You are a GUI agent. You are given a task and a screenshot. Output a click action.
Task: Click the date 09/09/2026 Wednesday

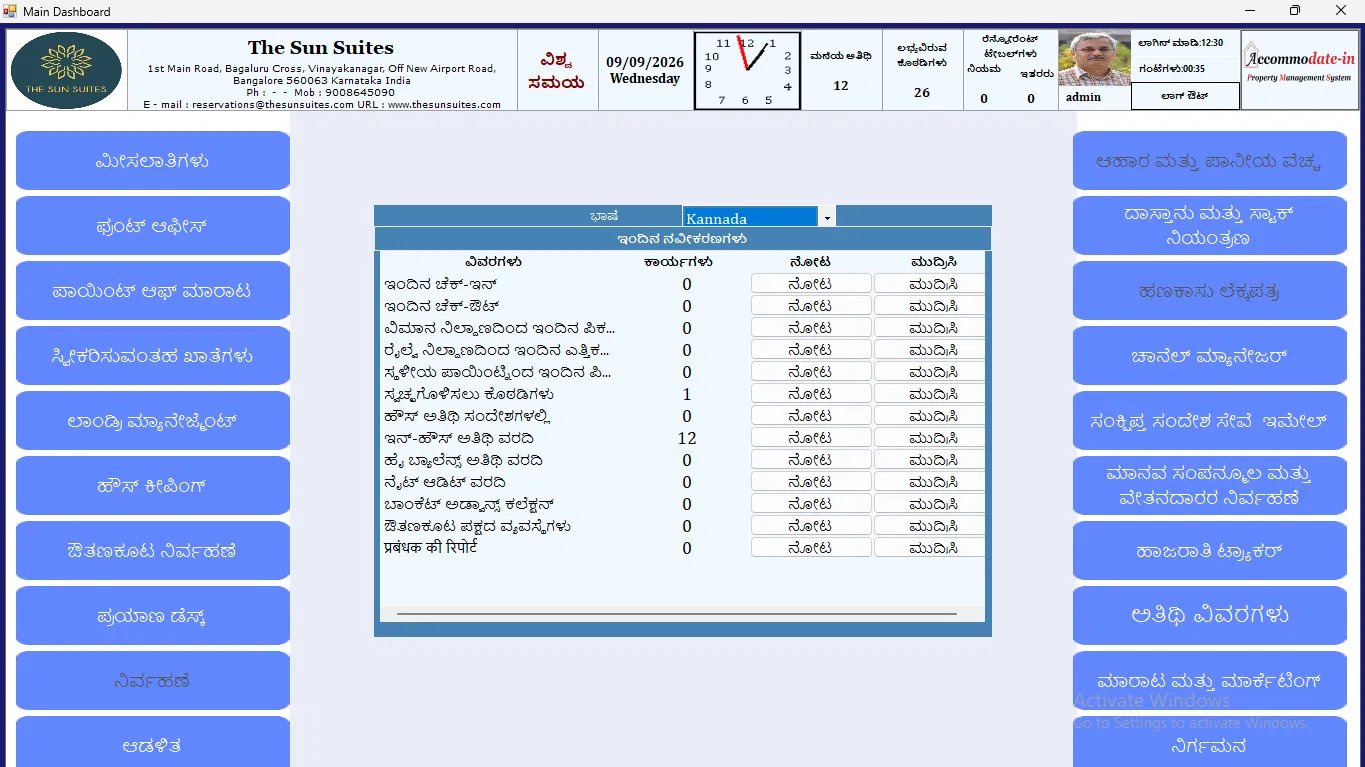pyautogui.click(x=645, y=70)
